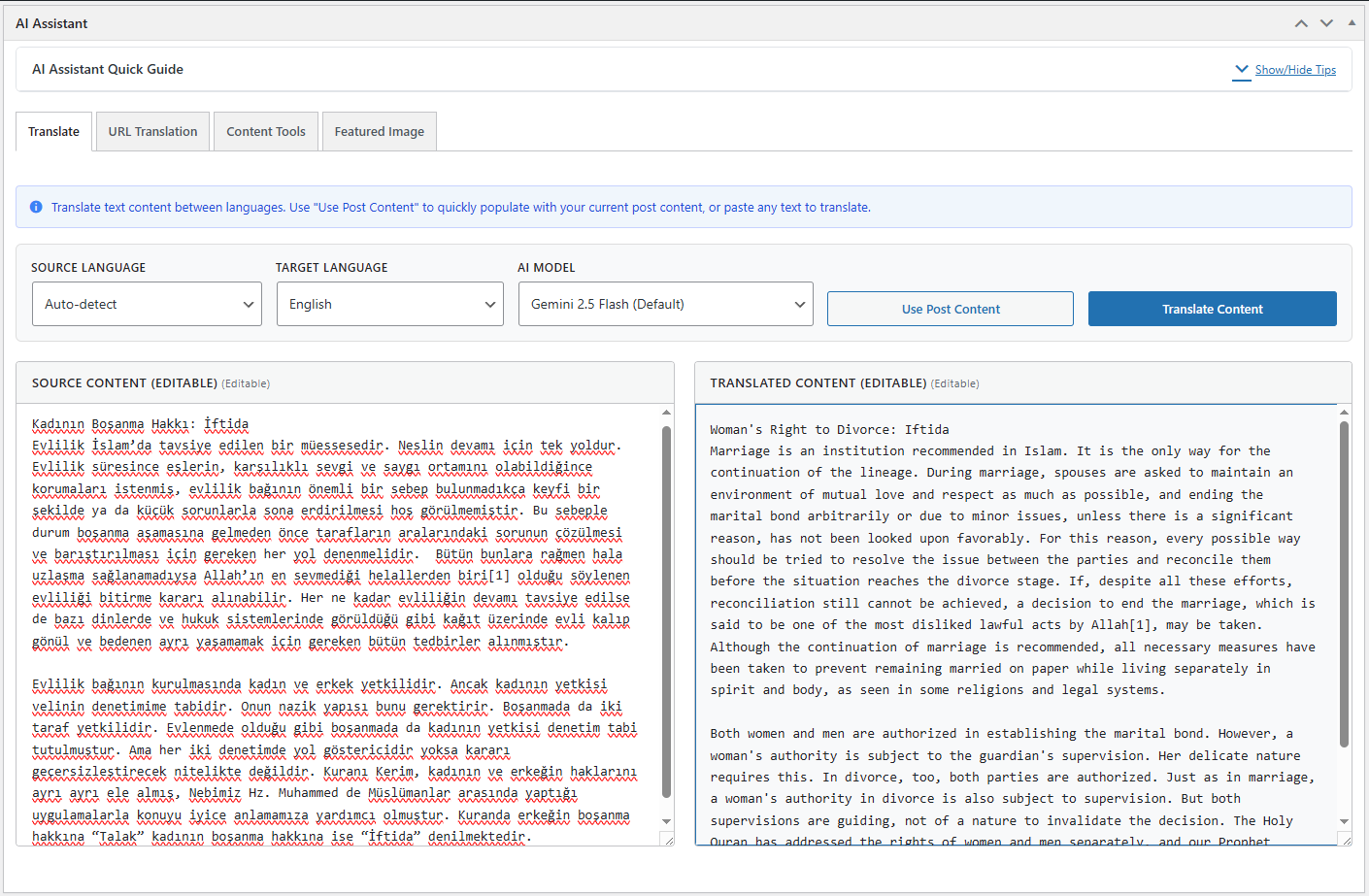Collapse the AI Assistant panel toggle triangle
Screen dimensions: 1369x896
[1352, 22]
